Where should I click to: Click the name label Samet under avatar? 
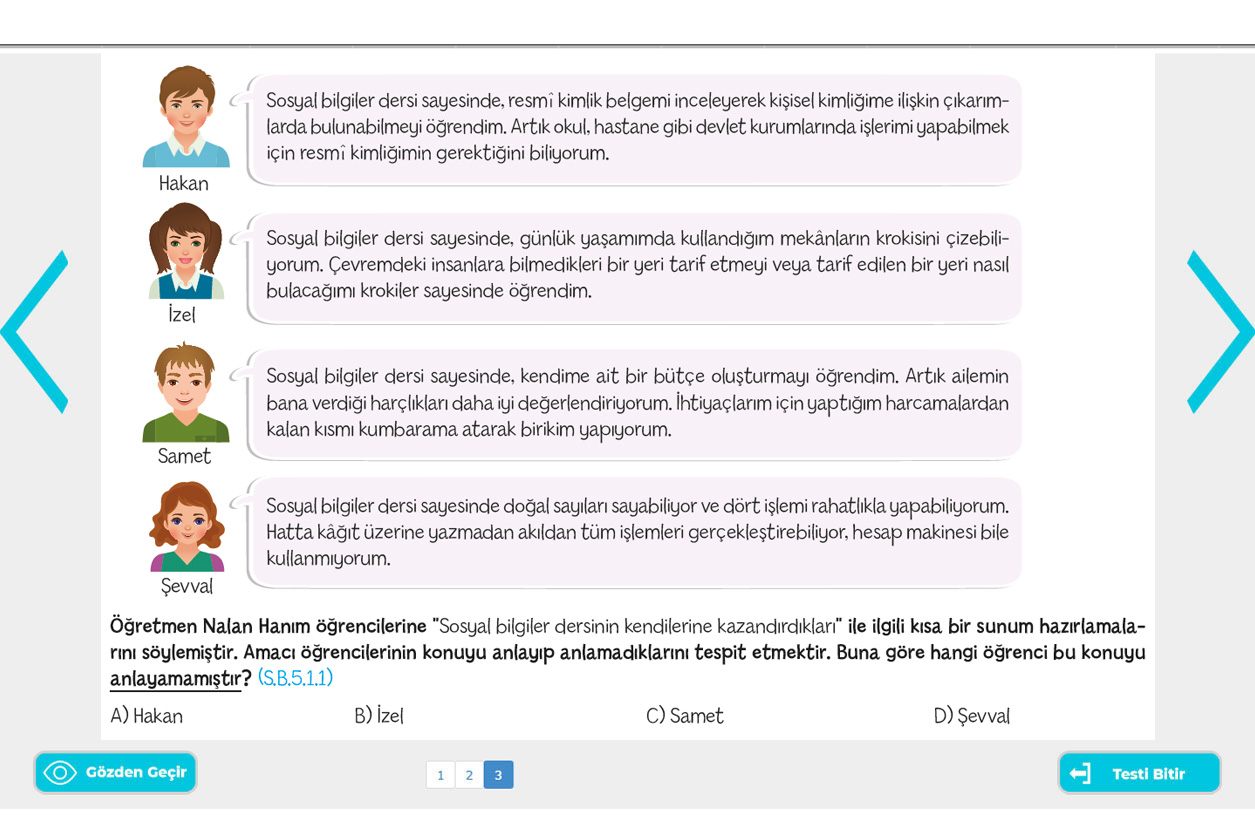click(184, 456)
